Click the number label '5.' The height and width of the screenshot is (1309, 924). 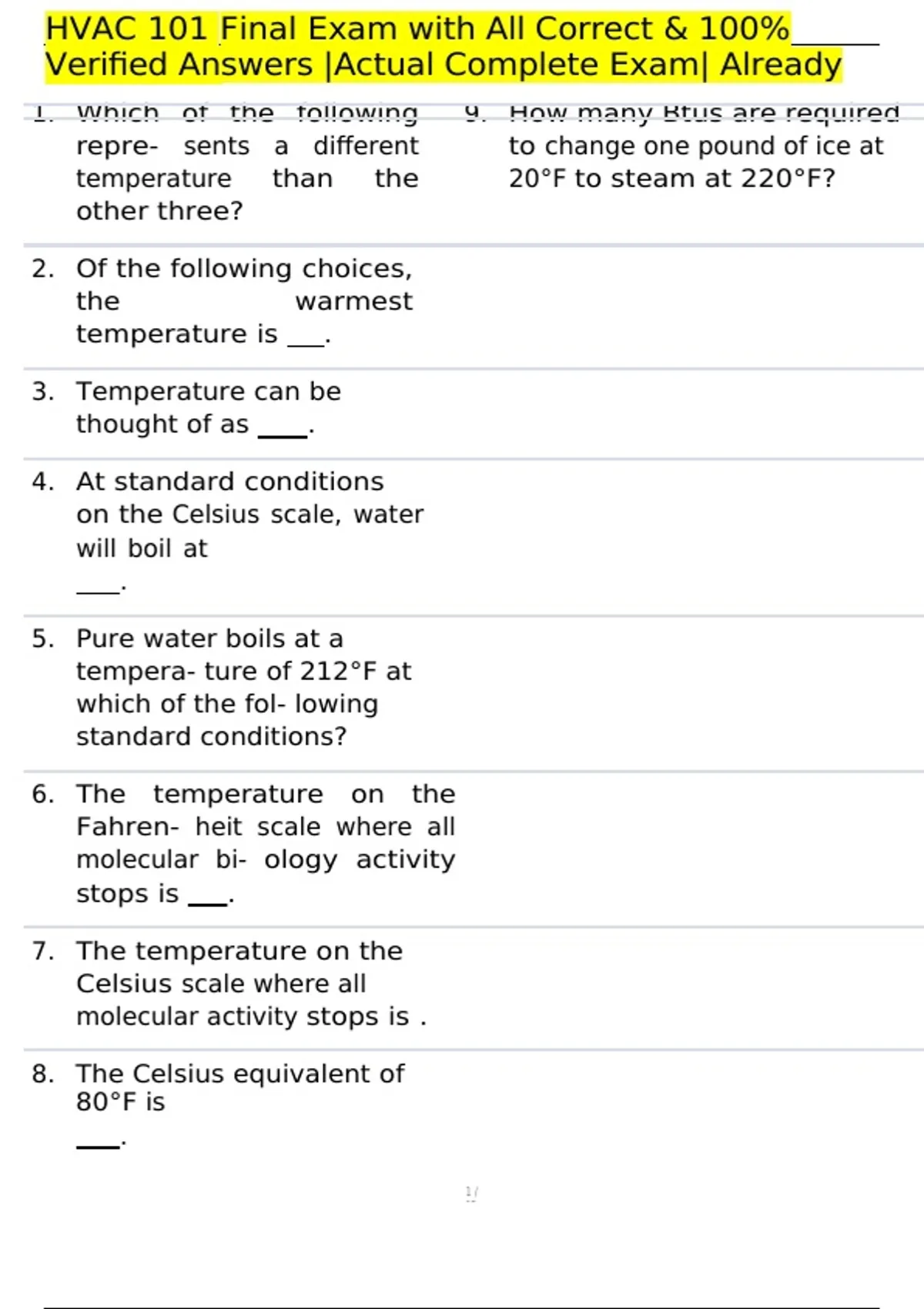pyautogui.click(x=43, y=638)
